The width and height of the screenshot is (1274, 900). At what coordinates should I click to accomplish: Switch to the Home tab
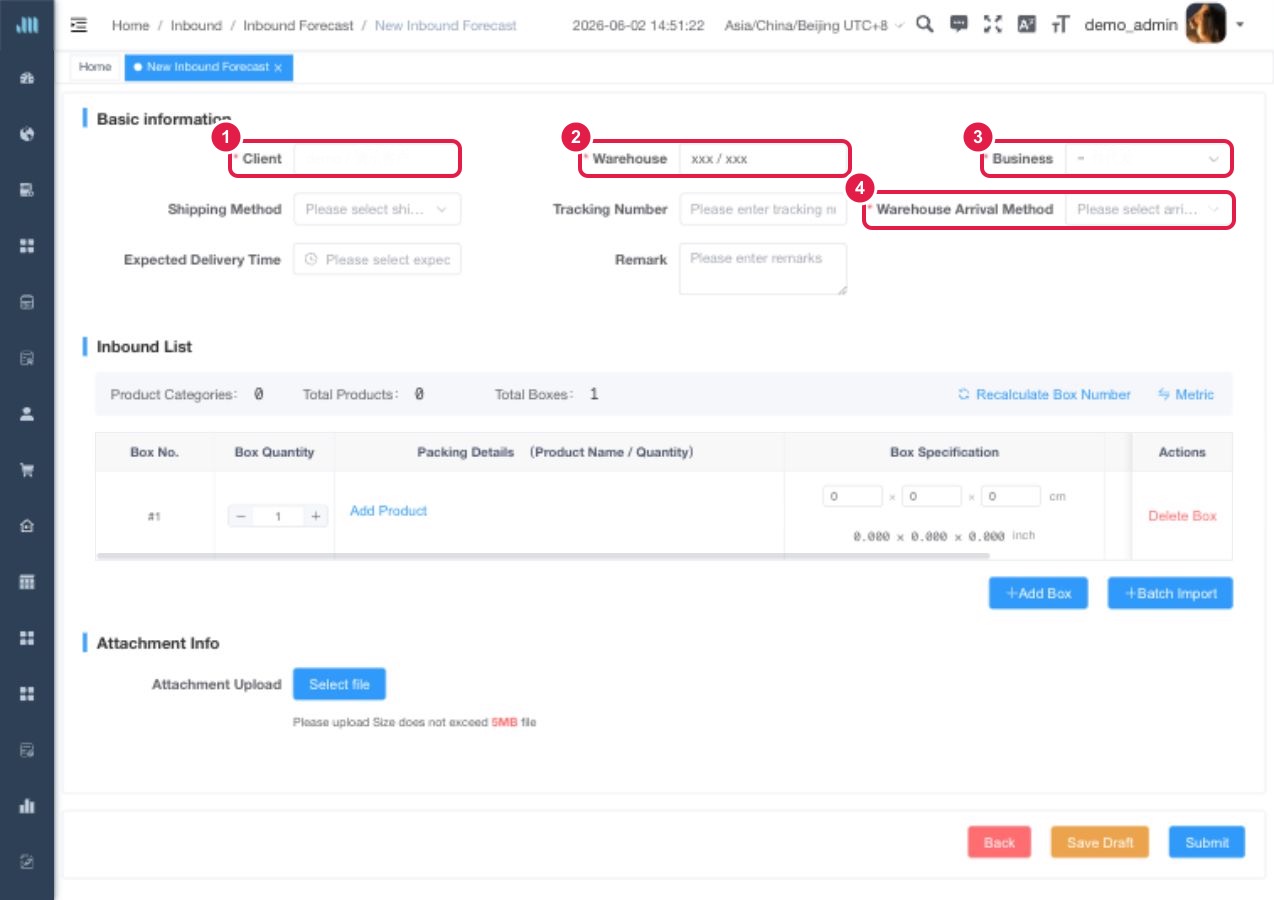pyautogui.click(x=95, y=67)
